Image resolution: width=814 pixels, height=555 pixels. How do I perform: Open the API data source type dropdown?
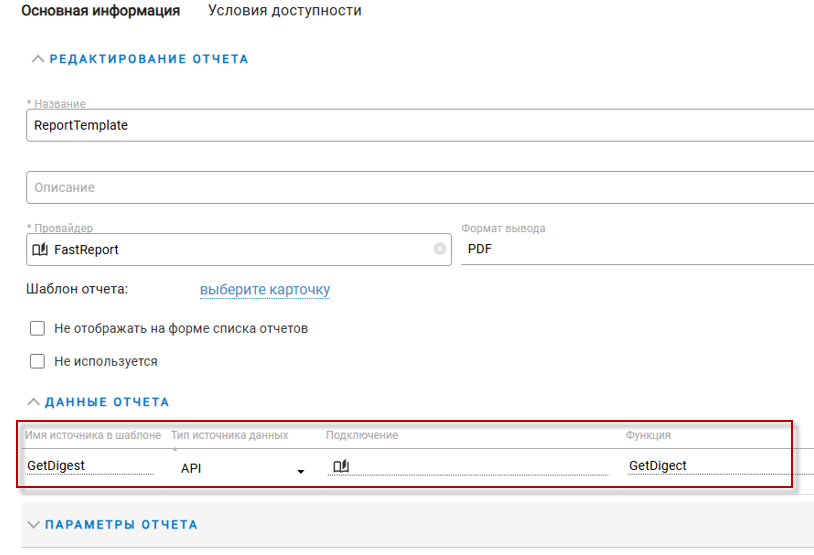242,468
